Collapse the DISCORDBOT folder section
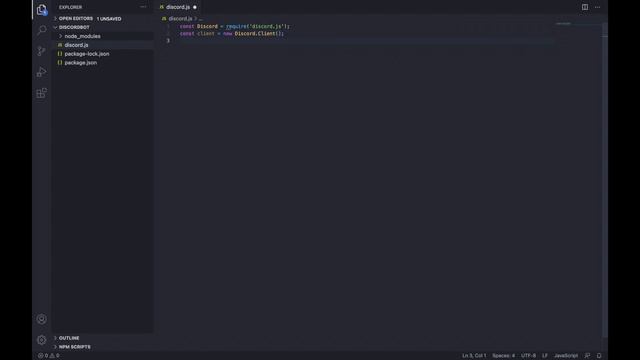640x360 pixels. tap(56, 27)
